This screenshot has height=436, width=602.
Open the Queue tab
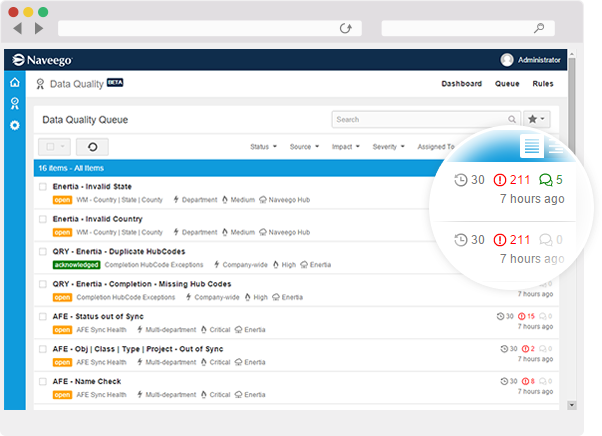507,84
